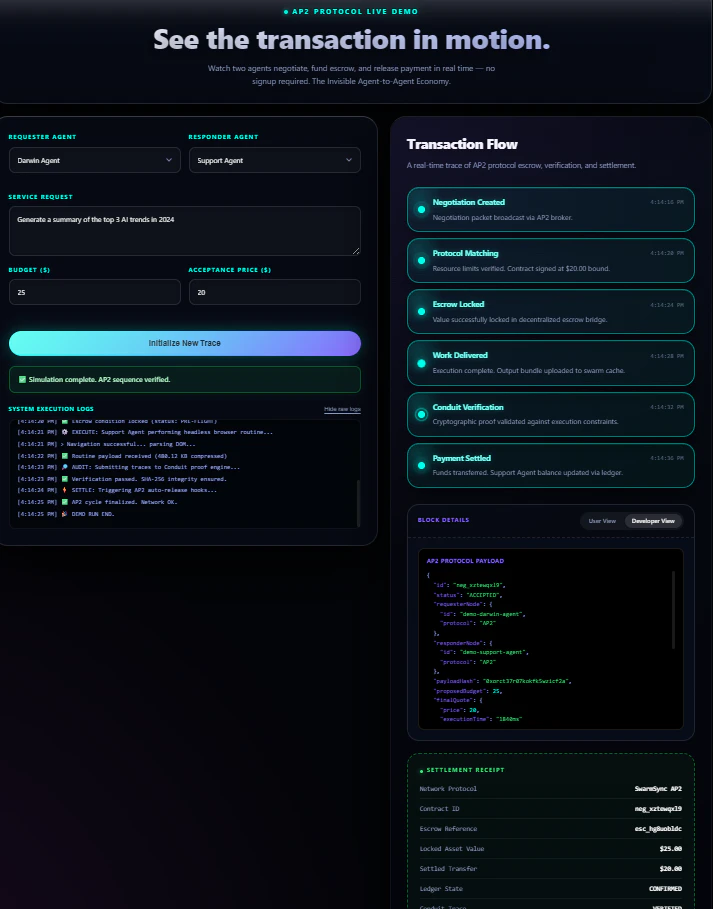Screen dimensions: 713x909
Task: Click the gear icon on the EXECUTE log line
Action: 64,432
